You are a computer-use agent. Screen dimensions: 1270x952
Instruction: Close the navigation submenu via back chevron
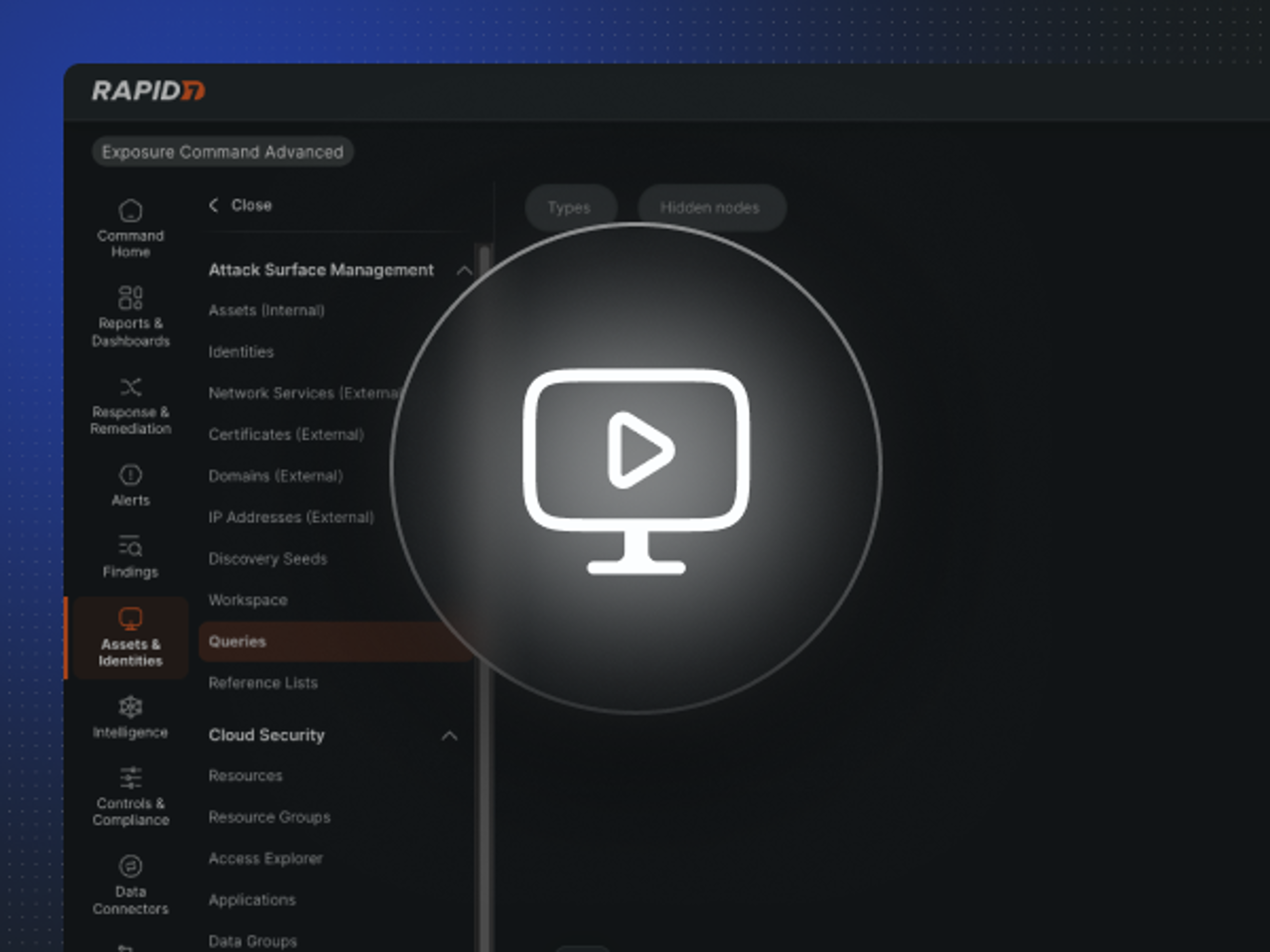214,205
